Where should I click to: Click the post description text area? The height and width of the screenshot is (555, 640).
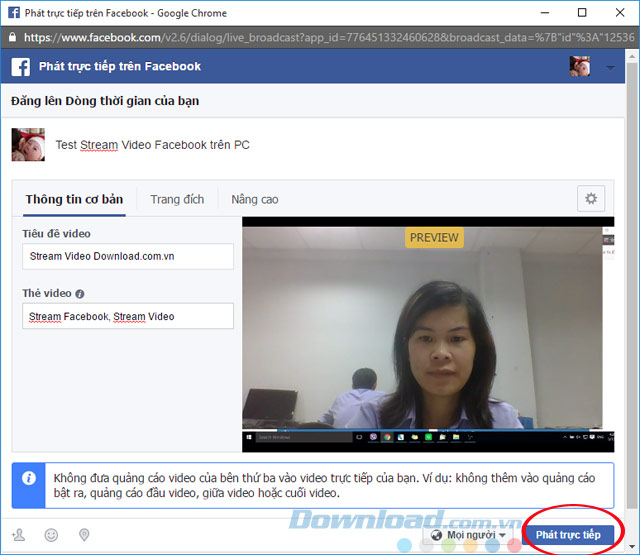pos(300,145)
